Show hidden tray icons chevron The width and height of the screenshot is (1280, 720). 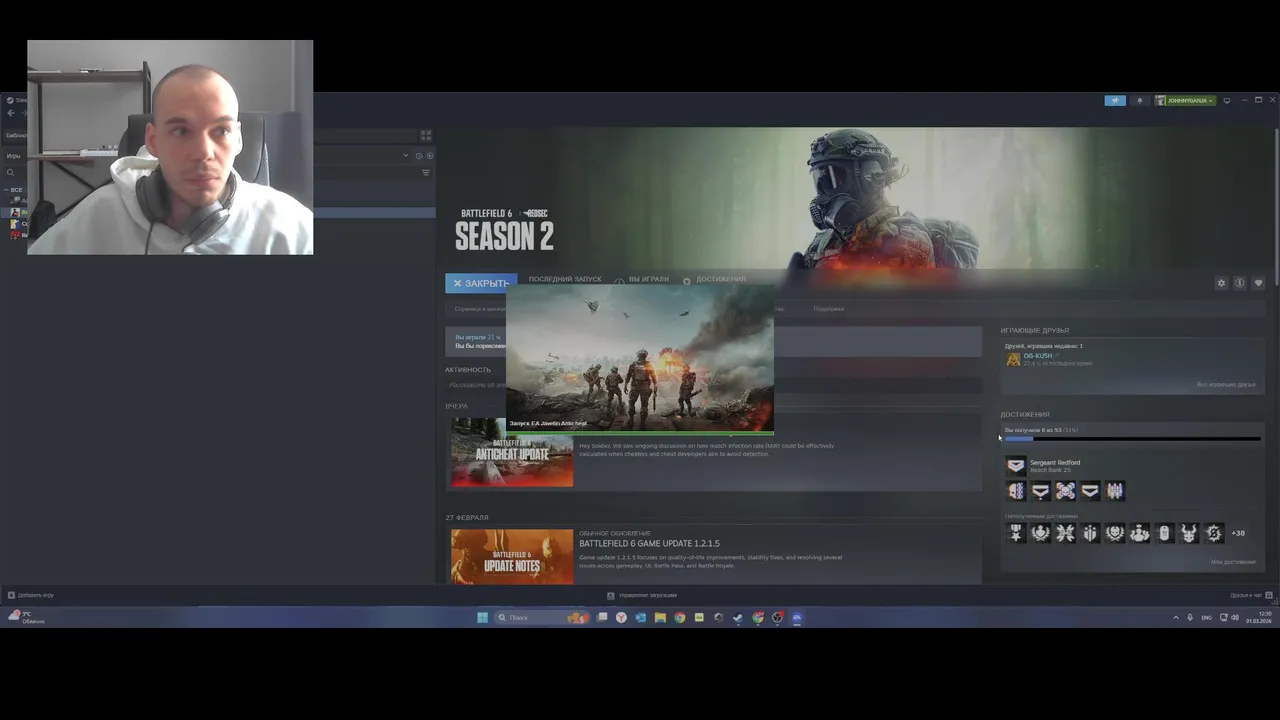tap(1175, 617)
